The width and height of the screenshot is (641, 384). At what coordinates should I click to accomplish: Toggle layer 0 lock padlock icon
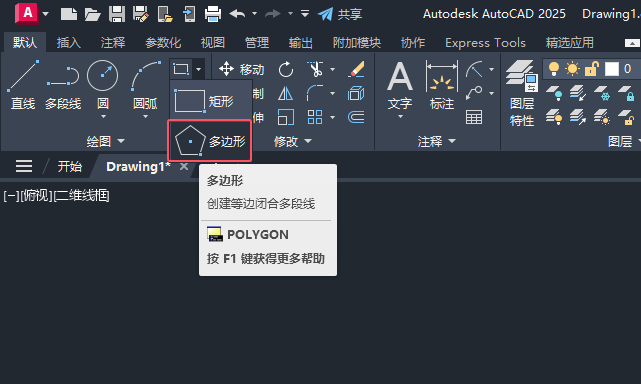tap(592, 69)
